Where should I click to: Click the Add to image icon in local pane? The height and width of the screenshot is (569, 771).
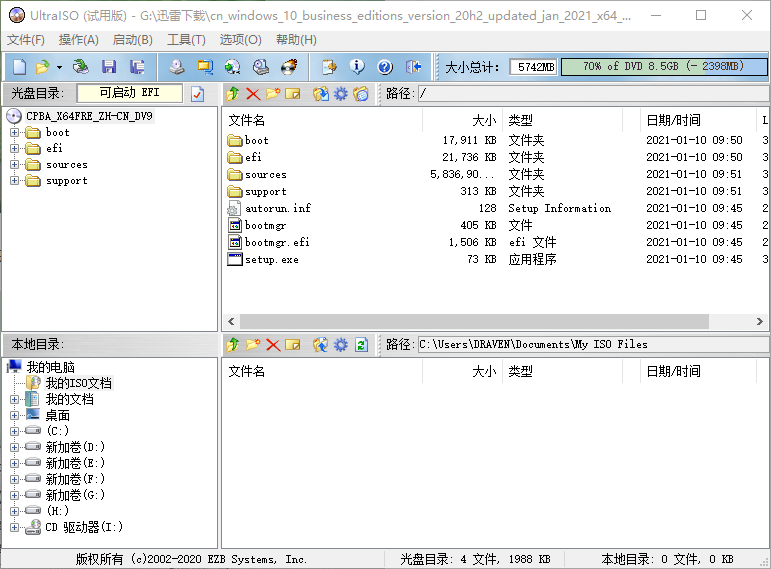(321, 345)
